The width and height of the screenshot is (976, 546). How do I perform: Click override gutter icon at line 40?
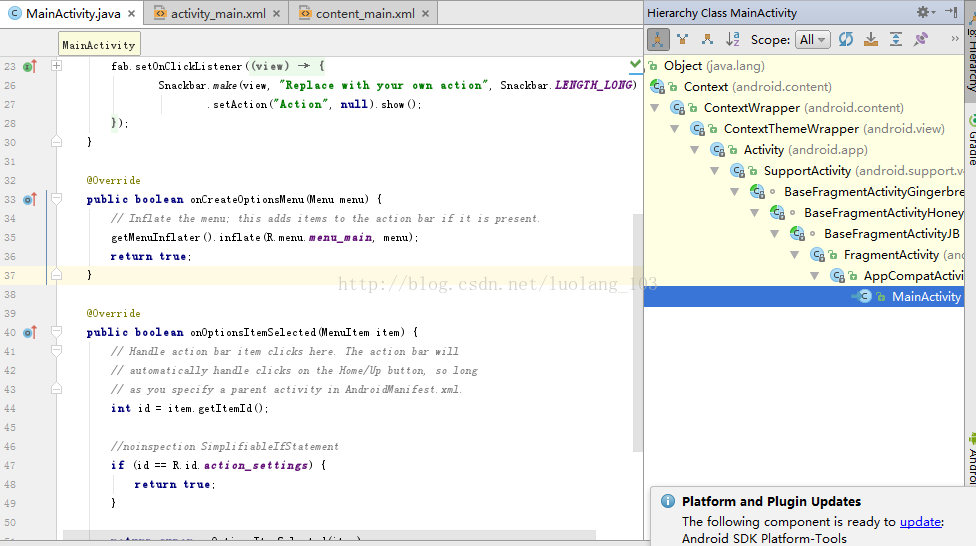point(29,332)
